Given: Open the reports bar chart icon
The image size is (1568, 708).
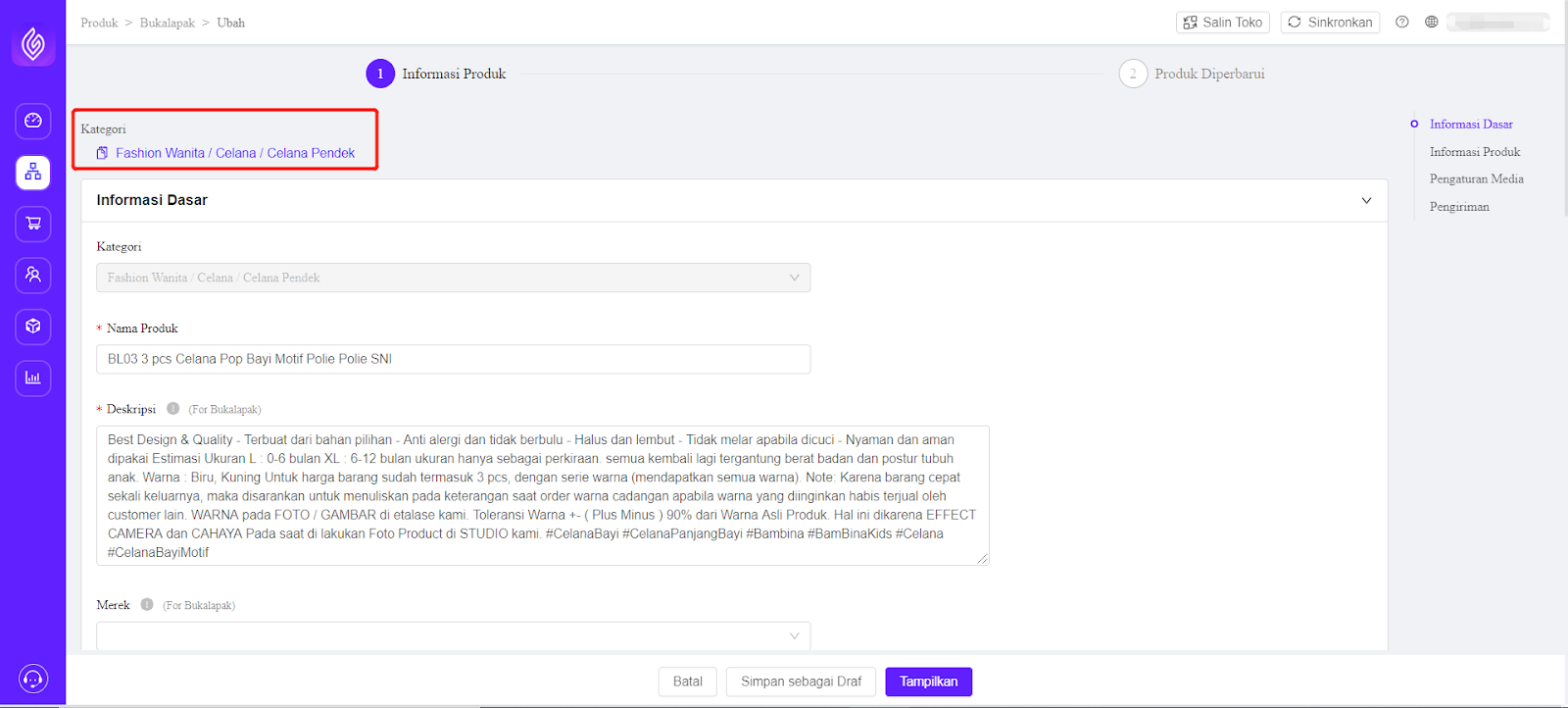Looking at the screenshot, I should (x=33, y=378).
